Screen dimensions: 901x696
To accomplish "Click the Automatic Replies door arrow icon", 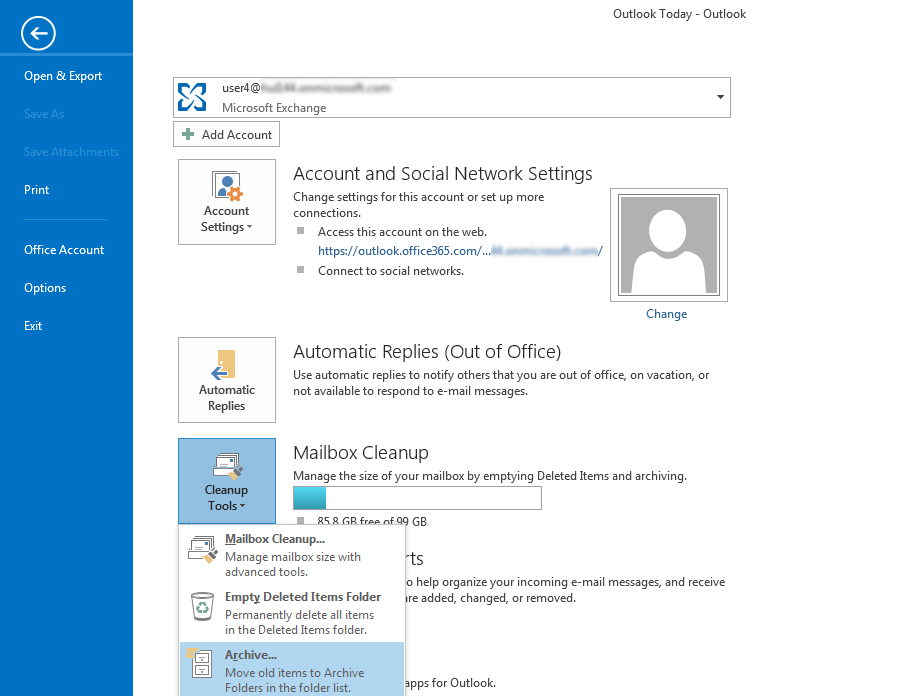I will pyautogui.click(x=224, y=365).
